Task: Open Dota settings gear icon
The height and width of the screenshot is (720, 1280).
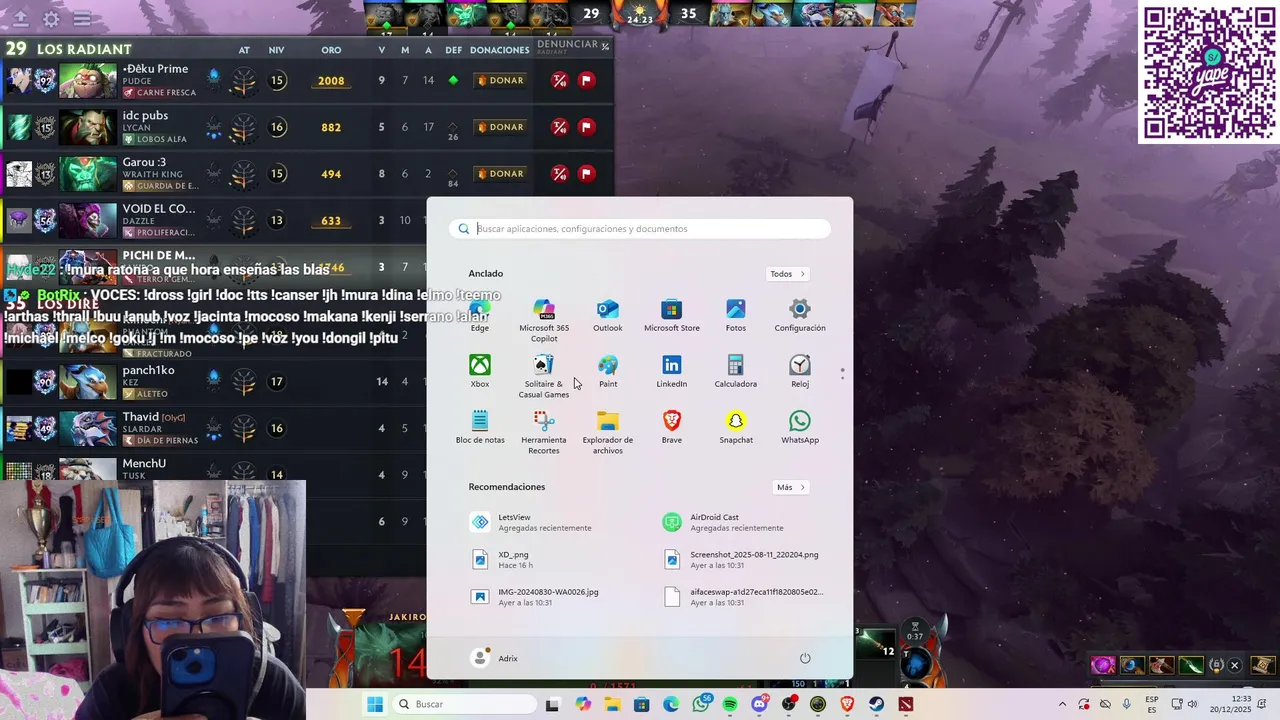Action: coord(51,19)
